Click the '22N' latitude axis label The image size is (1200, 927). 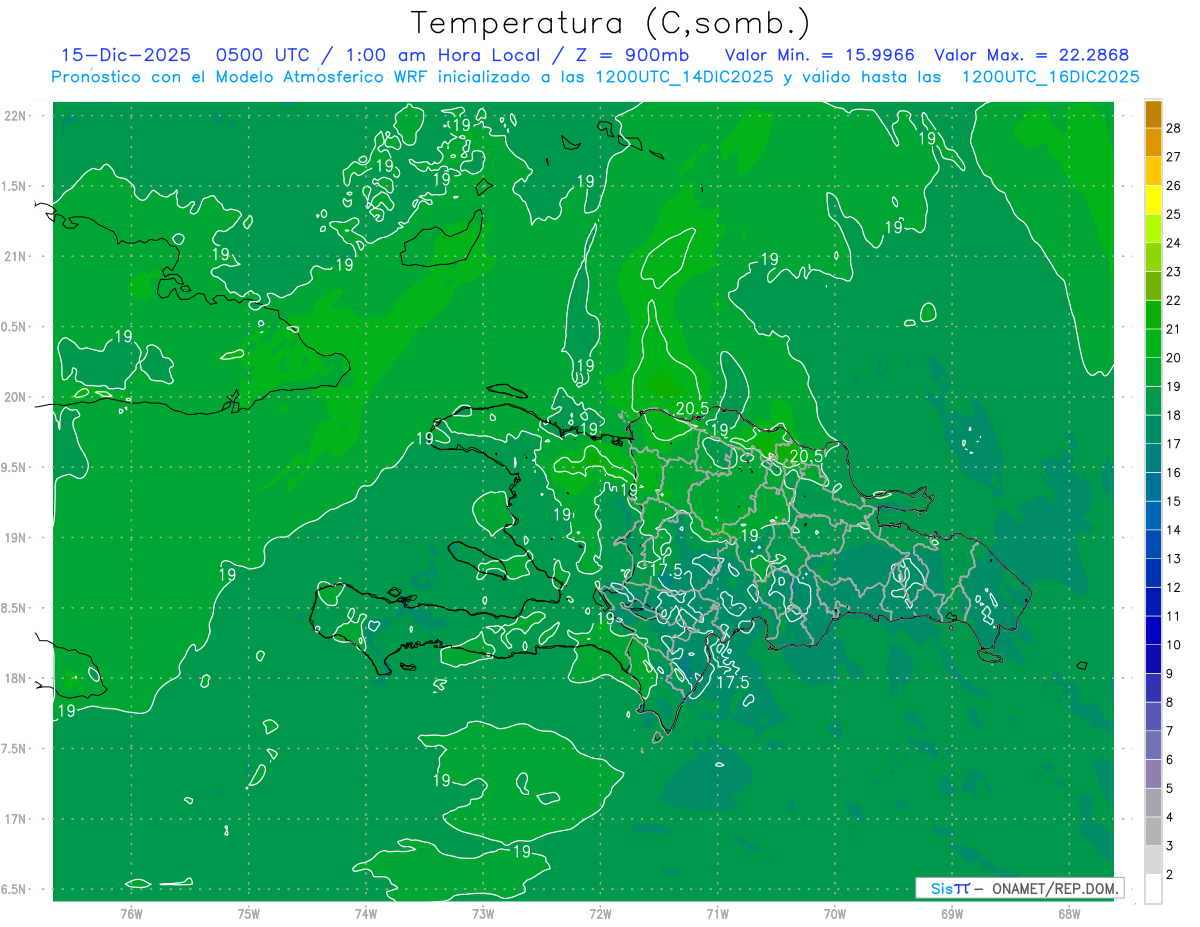(15, 116)
